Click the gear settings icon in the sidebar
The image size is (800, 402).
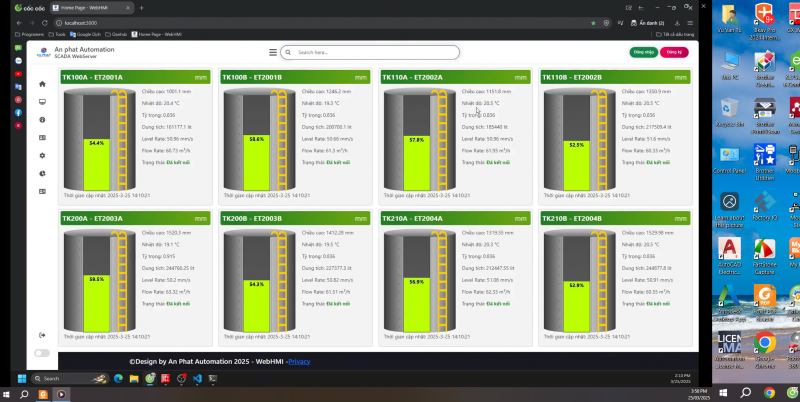click(42, 155)
